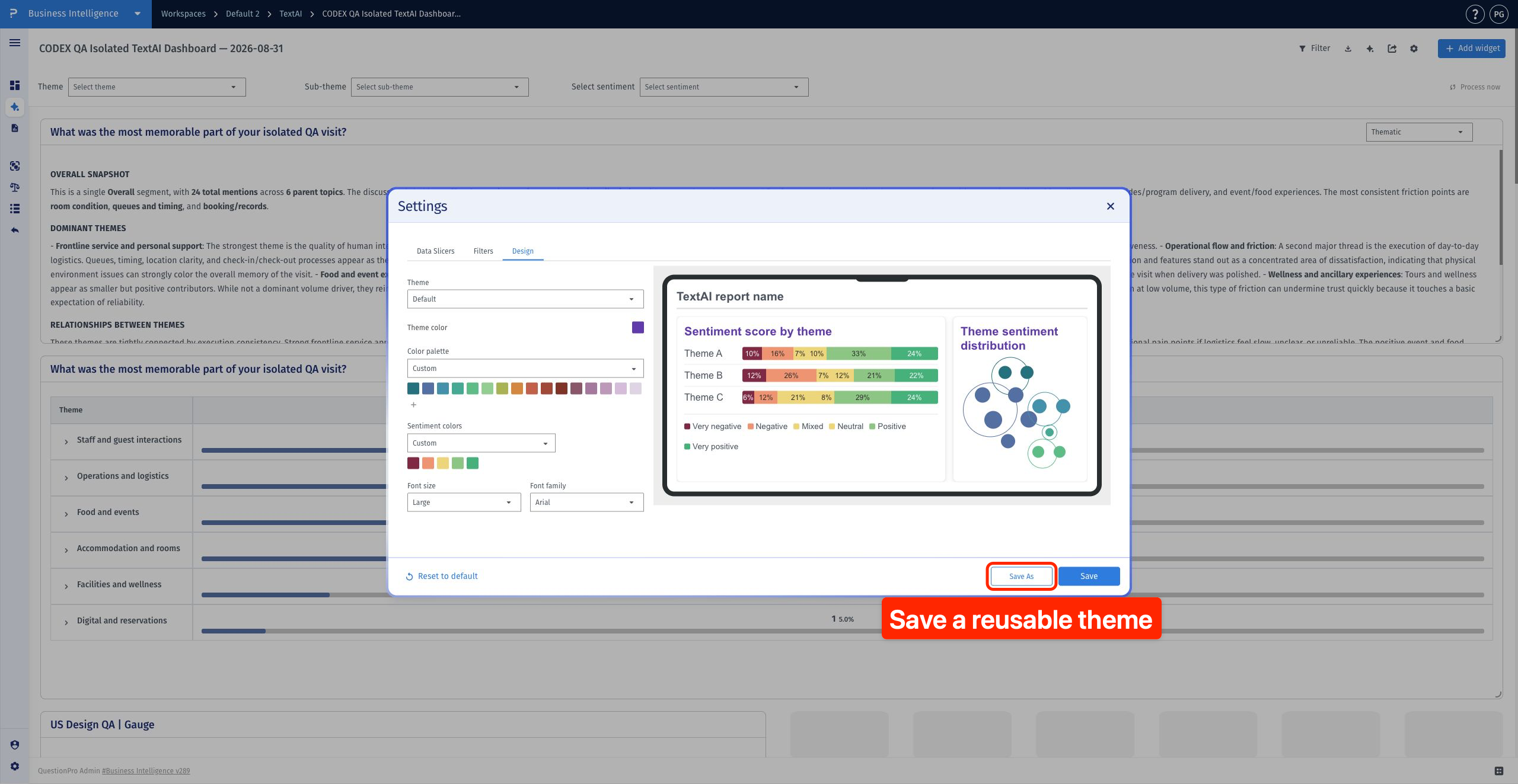
Task: Click the purple Theme color swatch
Action: 637,327
